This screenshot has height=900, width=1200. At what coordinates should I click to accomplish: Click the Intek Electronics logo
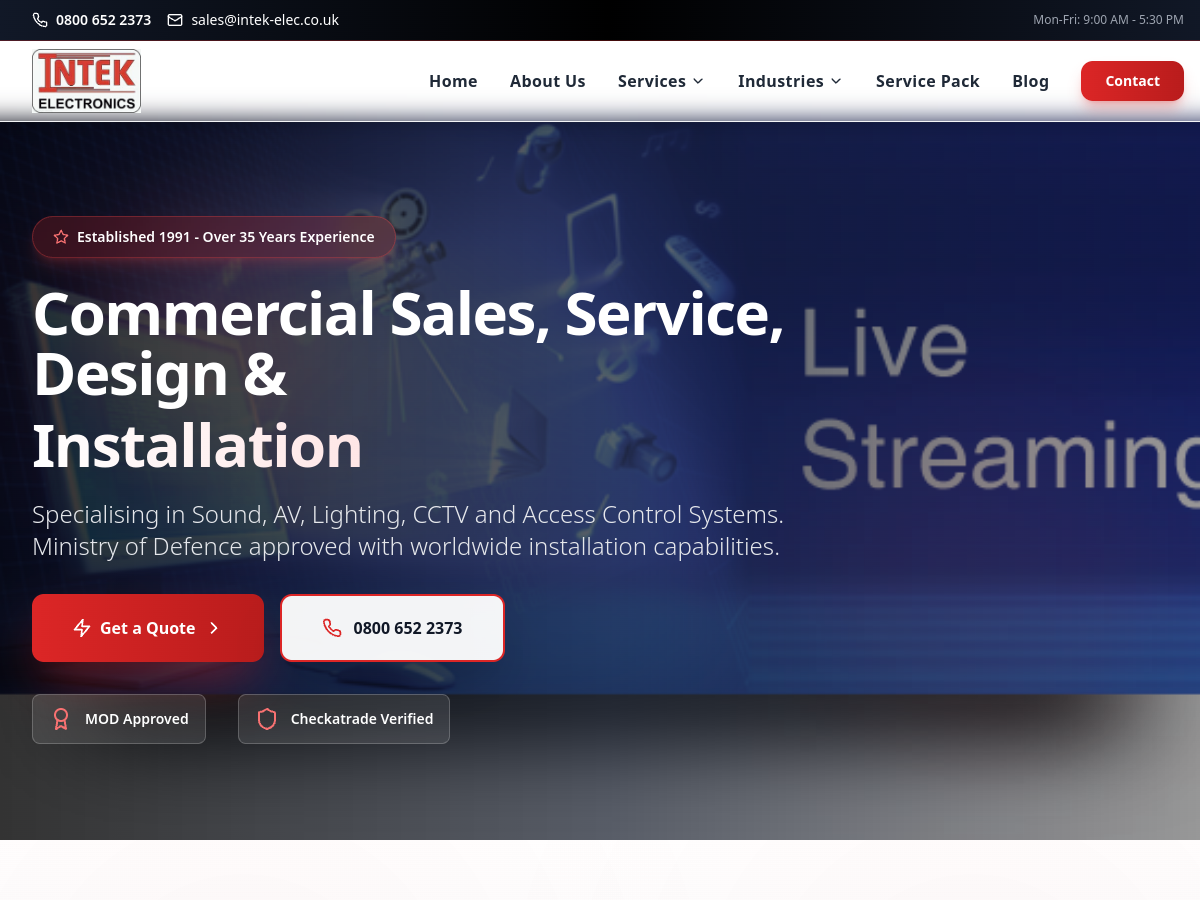[x=86, y=81]
